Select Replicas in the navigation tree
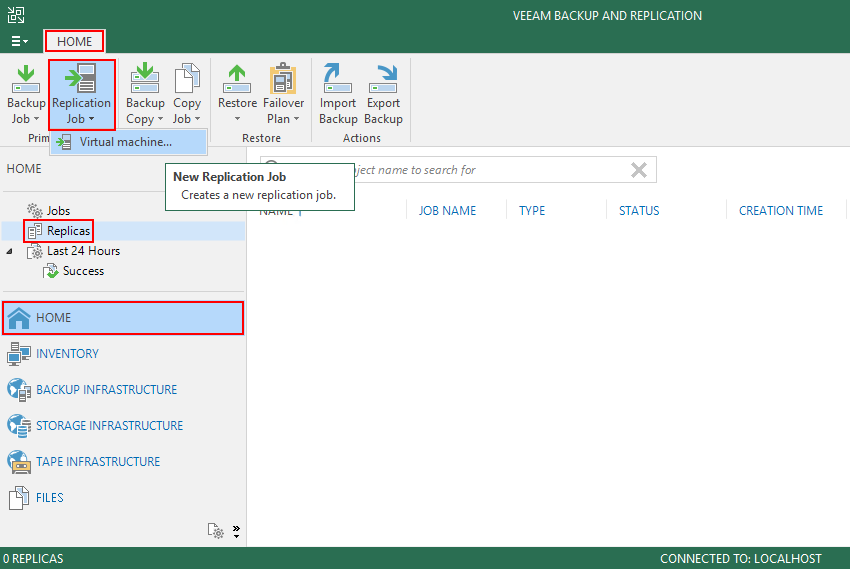Viewport: 850px width, 569px height. [x=68, y=231]
